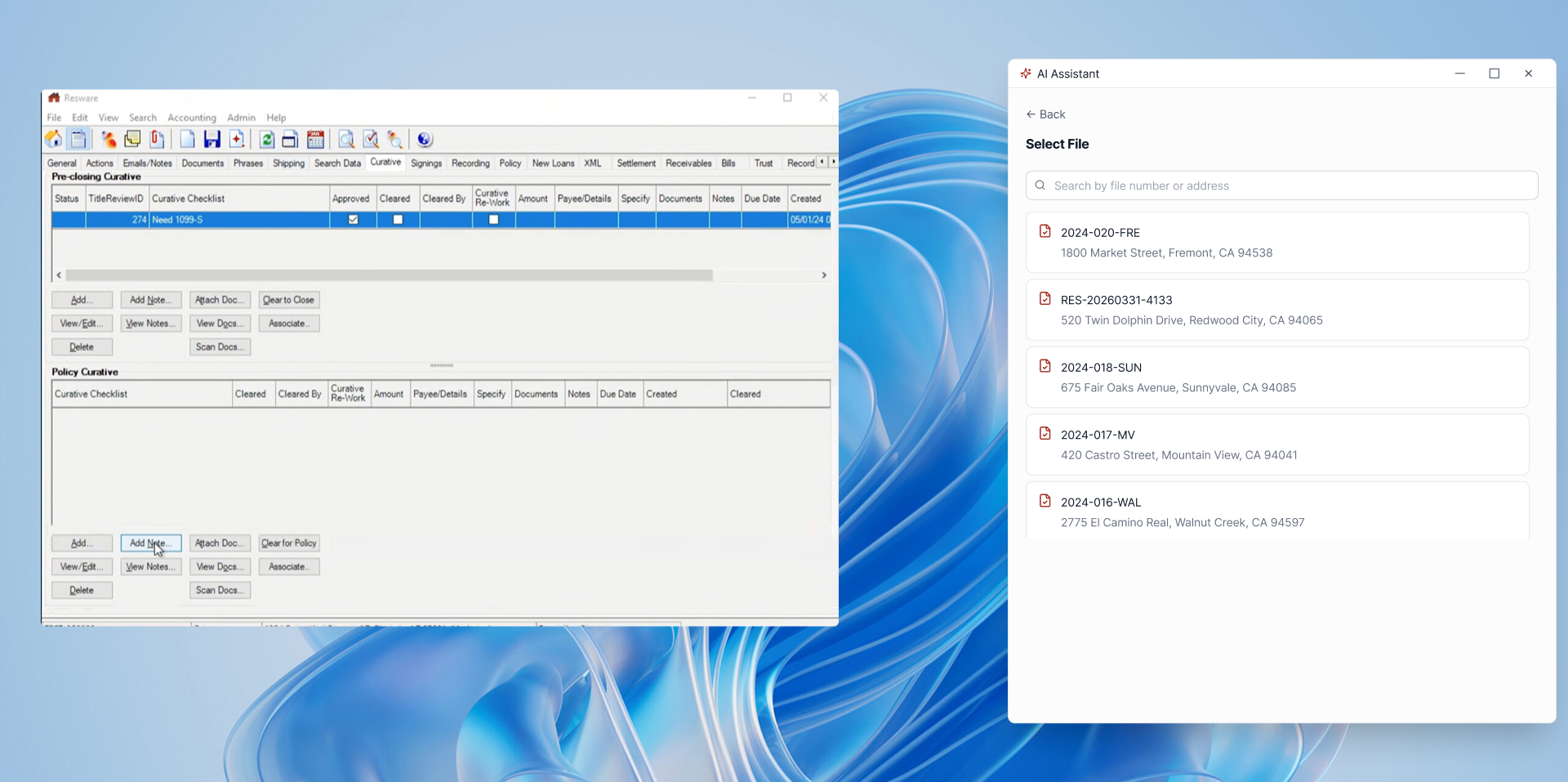Image resolution: width=1568 pixels, height=782 pixels.
Task: Select the file panel toolbar icon
Action: 78,139
